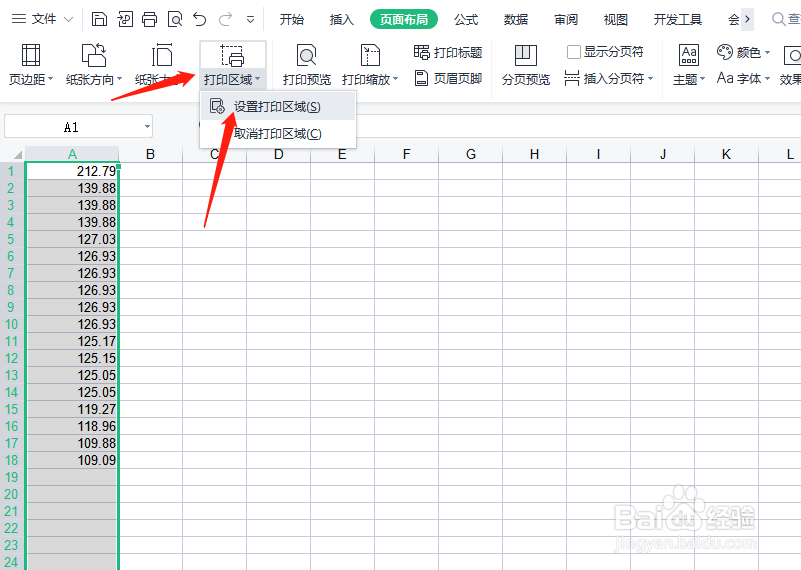Click the 页边距 margins icon
The image size is (801, 570).
[31, 55]
